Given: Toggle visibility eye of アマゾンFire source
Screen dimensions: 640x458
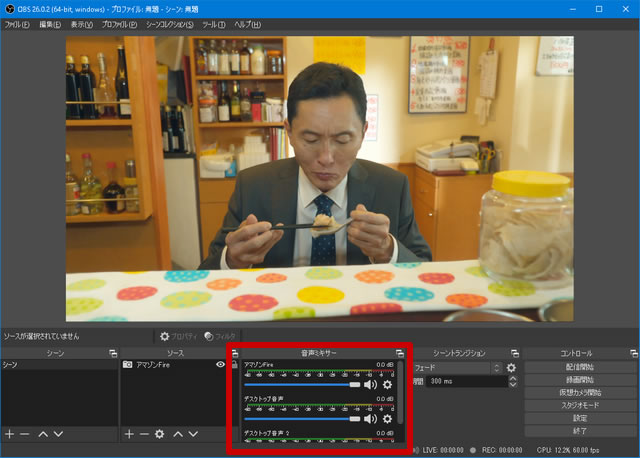Looking at the screenshot, I should pos(220,366).
